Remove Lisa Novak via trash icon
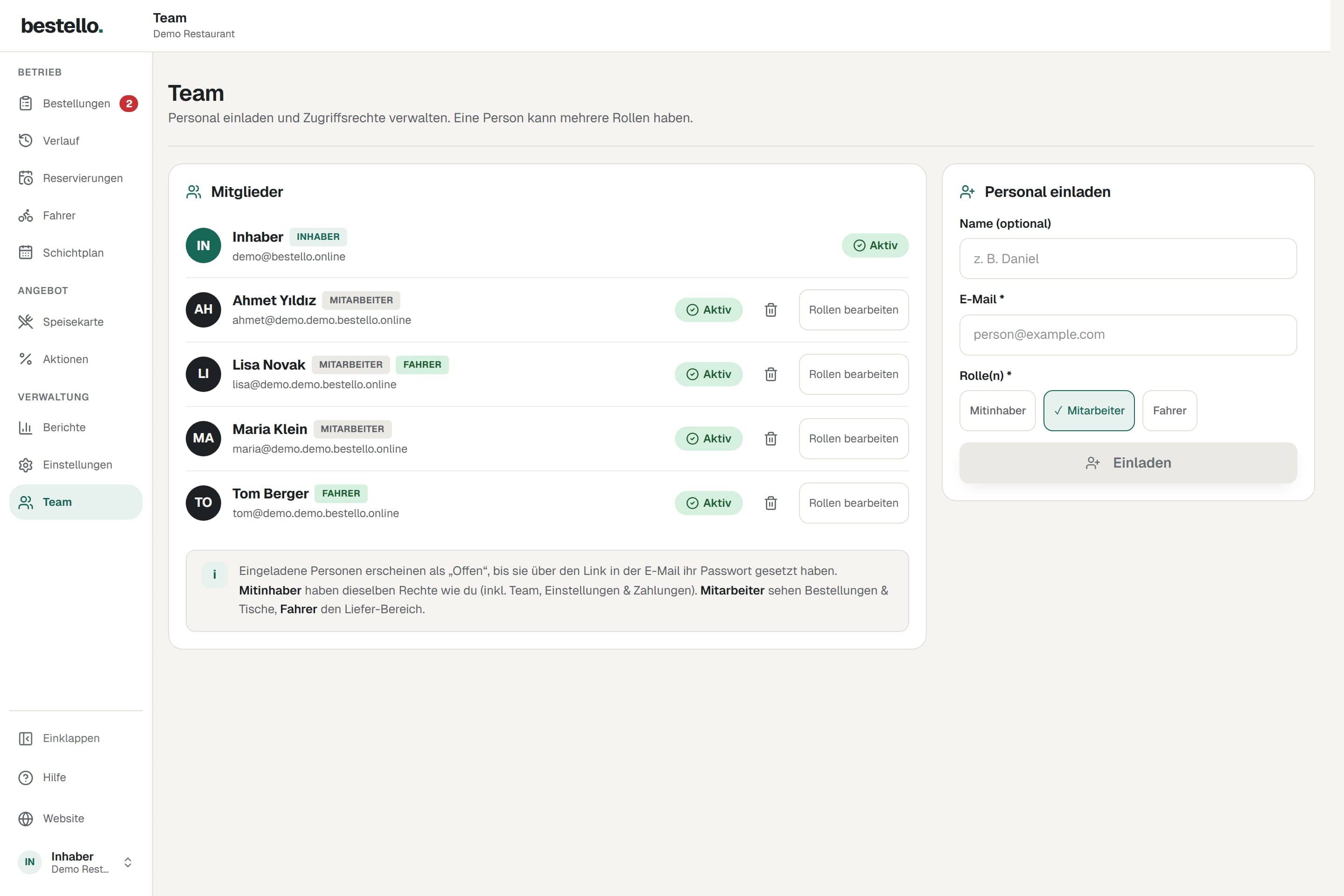Viewport: 1344px width, 896px height. (770, 374)
